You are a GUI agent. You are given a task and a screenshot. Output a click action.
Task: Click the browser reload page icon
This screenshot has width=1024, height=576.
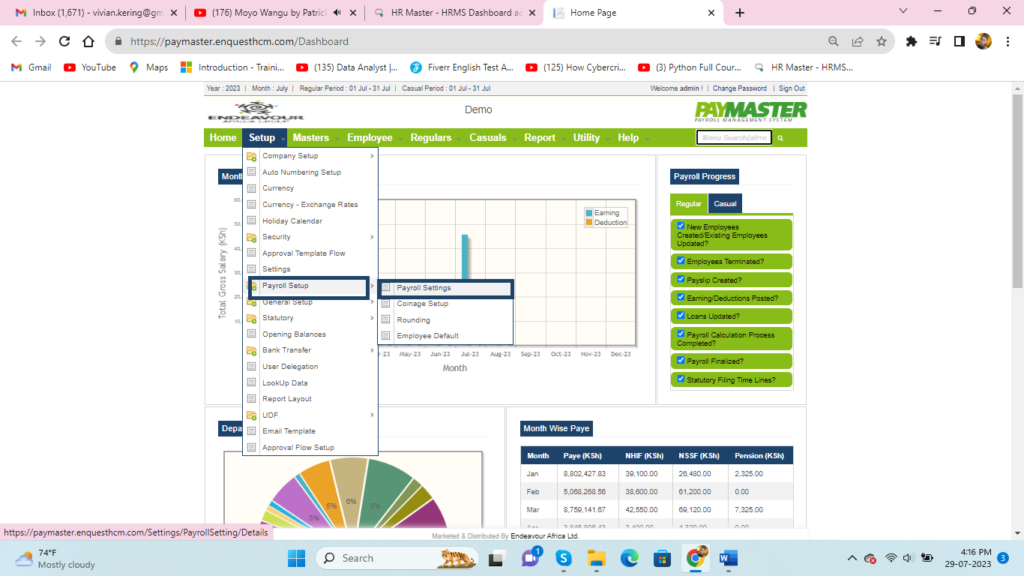click(x=65, y=42)
